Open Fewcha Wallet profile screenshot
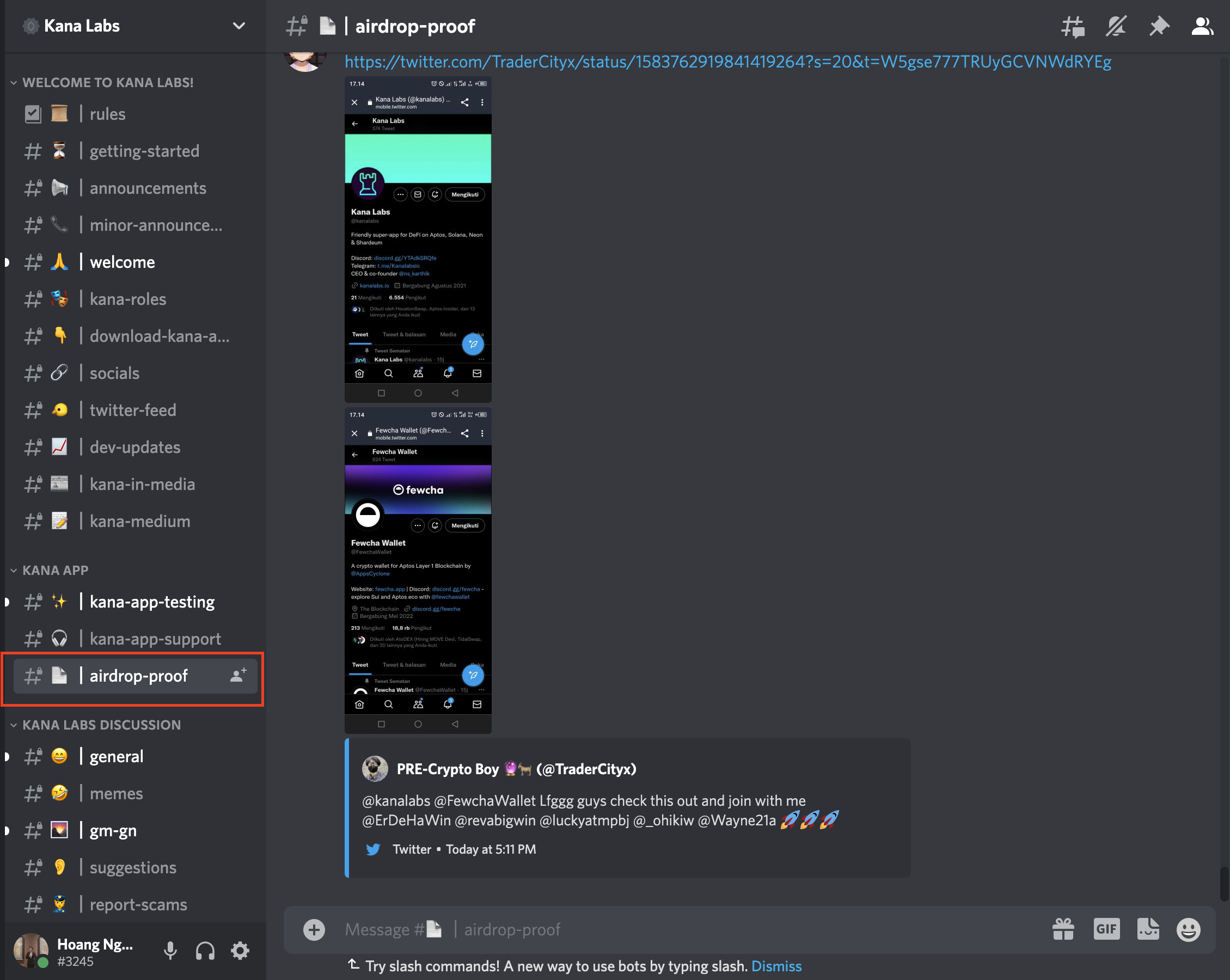This screenshot has width=1230, height=980. (x=418, y=571)
